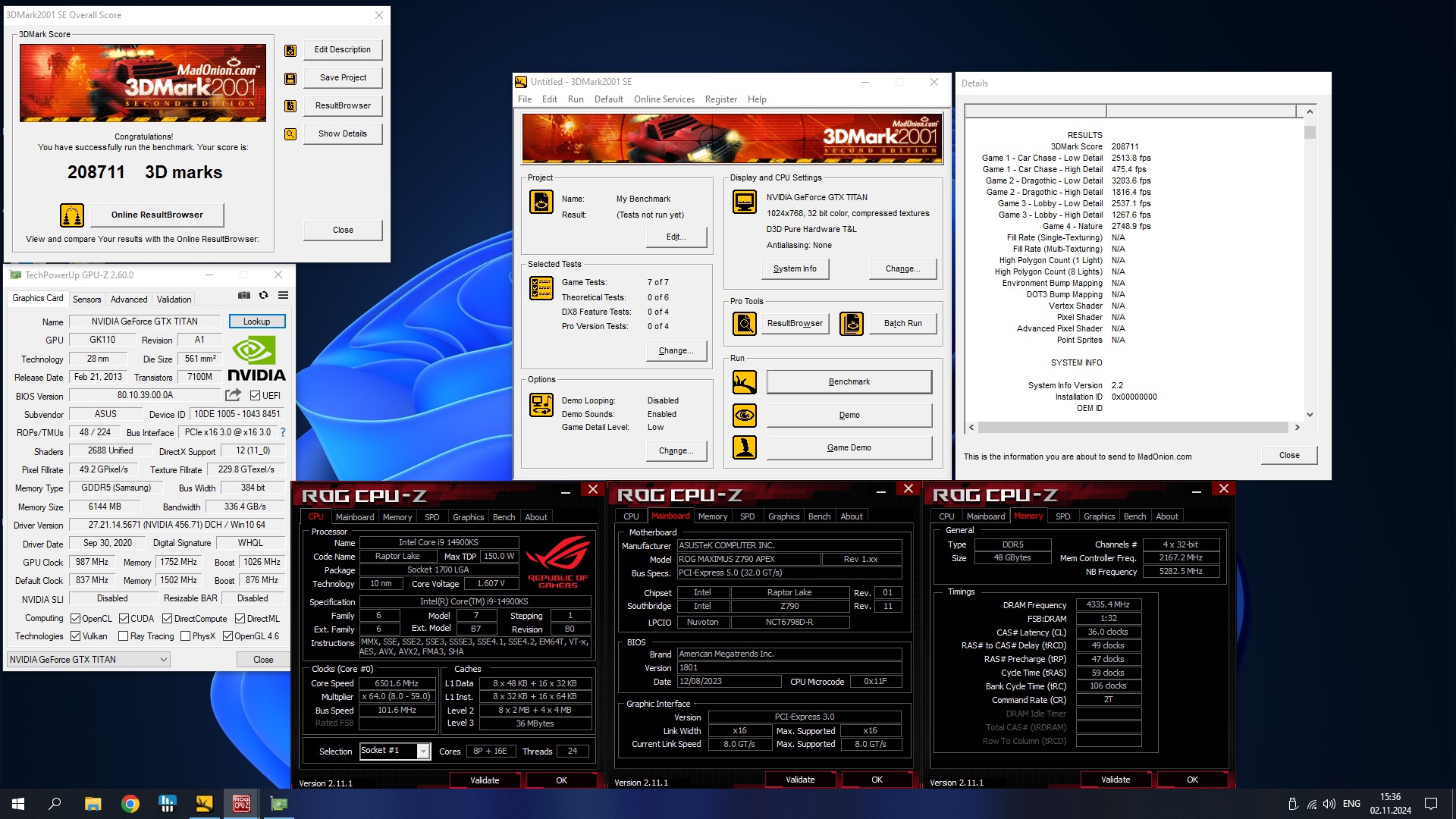The height and width of the screenshot is (819, 1456).
Task: Click the Options icon in 3DMark2001
Action: (x=541, y=405)
